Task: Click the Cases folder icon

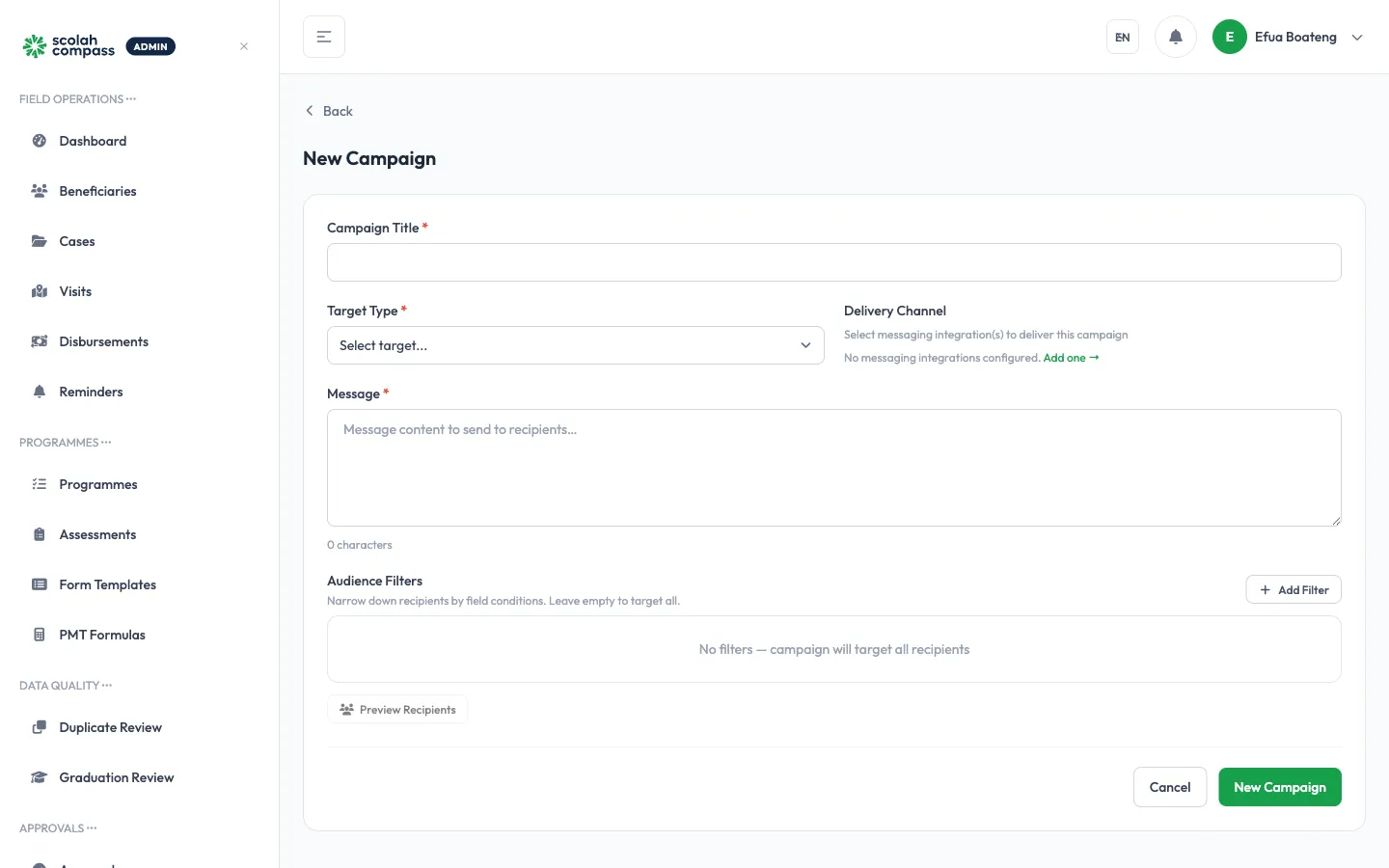Action: point(40,241)
